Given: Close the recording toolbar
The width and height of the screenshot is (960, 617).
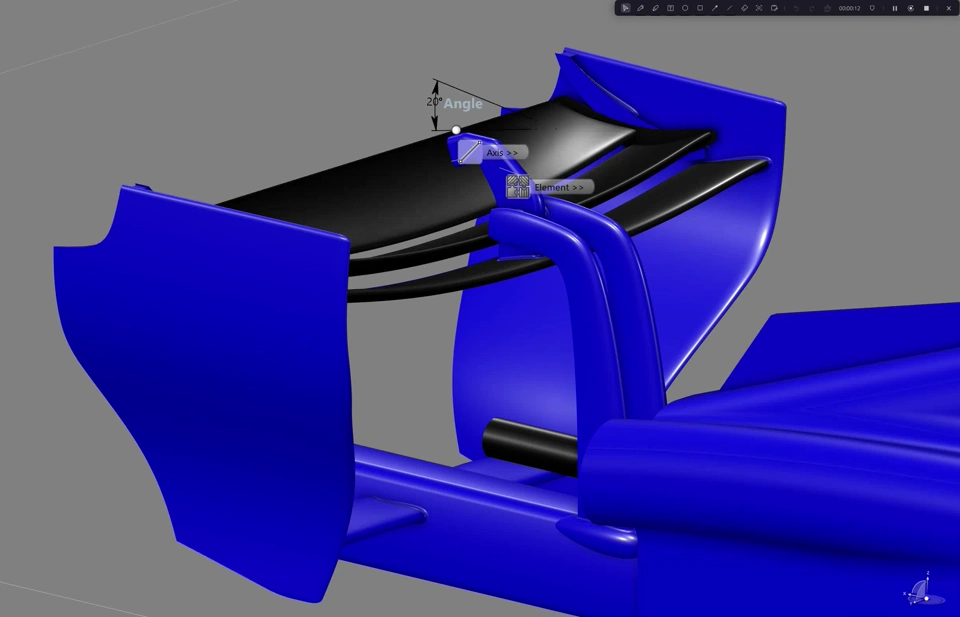Looking at the screenshot, I should [x=948, y=8].
